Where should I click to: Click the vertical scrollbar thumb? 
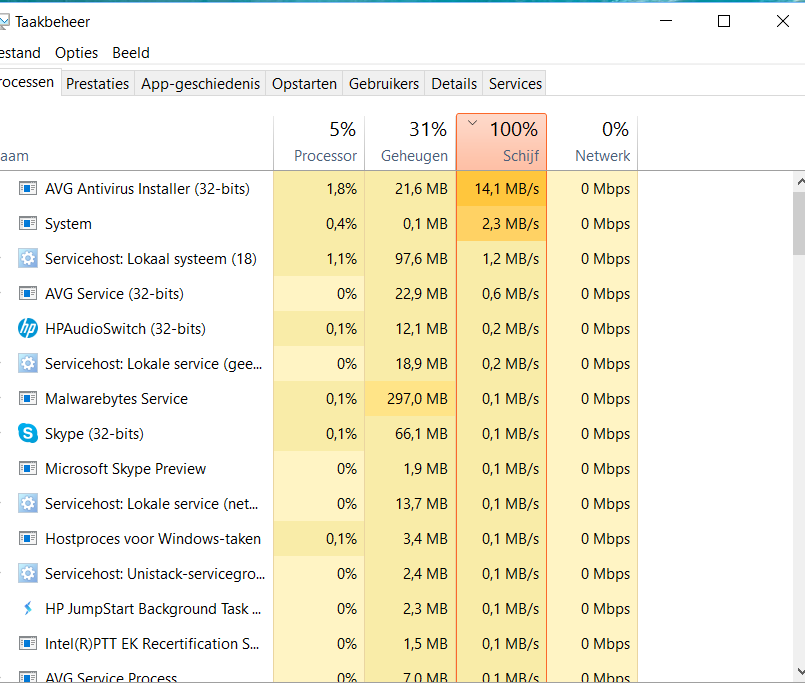(799, 223)
